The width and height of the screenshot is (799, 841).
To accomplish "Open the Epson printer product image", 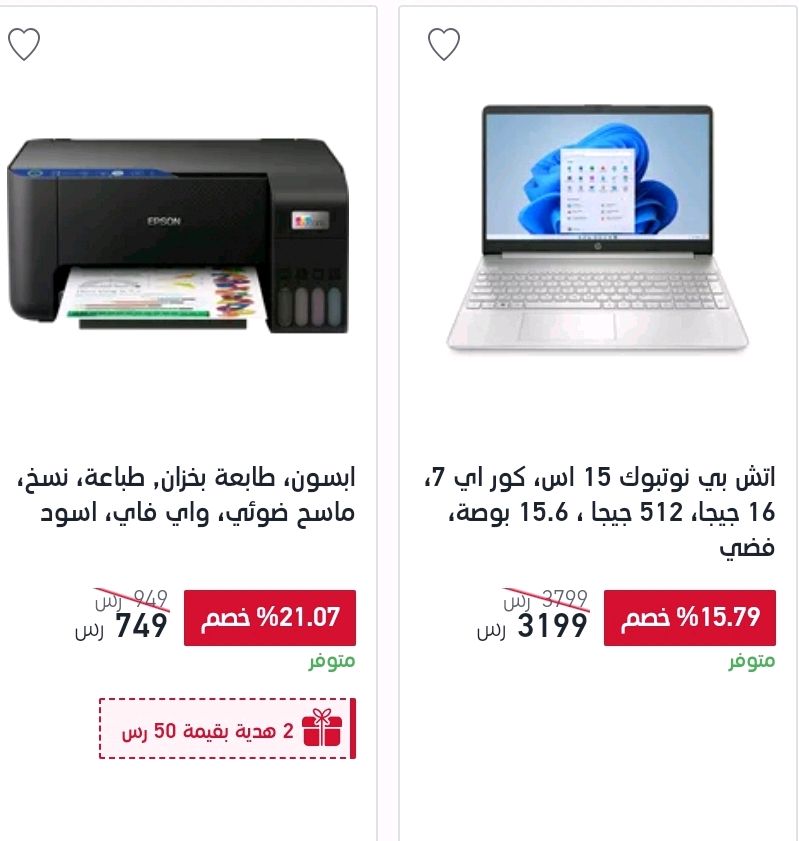I will [177, 236].
